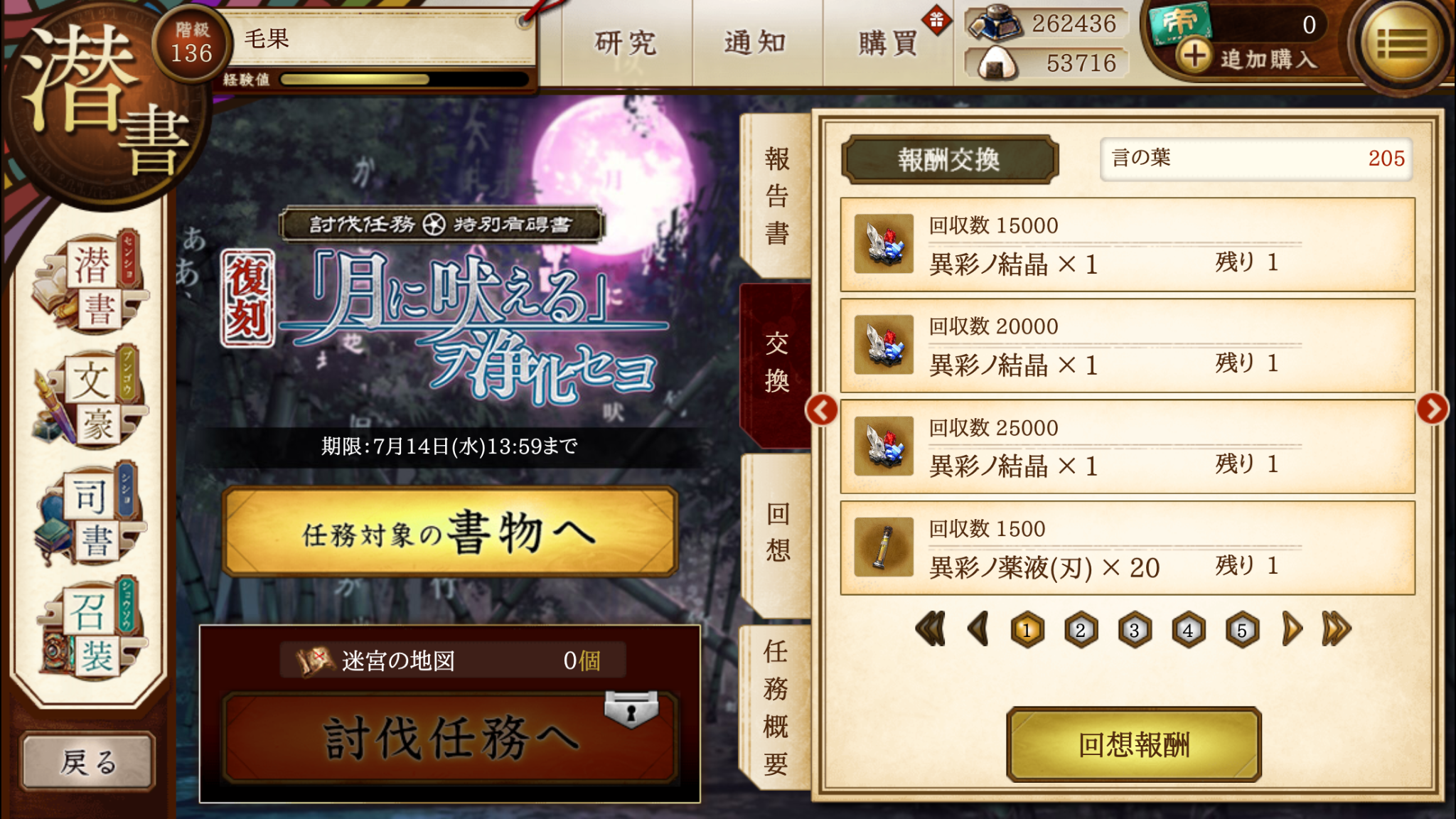Image resolution: width=1456 pixels, height=819 pixels.
Task: Click the 異彩ノ薬液(刃) reward item icon
Action: pyautogui.click(x=884, y=547)
